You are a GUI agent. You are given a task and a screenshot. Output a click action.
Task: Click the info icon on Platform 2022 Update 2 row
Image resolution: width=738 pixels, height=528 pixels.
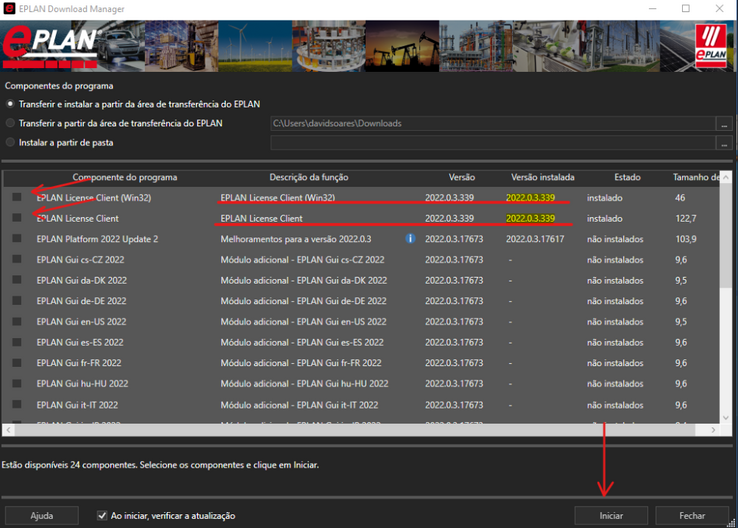click(x=410, y=239)
